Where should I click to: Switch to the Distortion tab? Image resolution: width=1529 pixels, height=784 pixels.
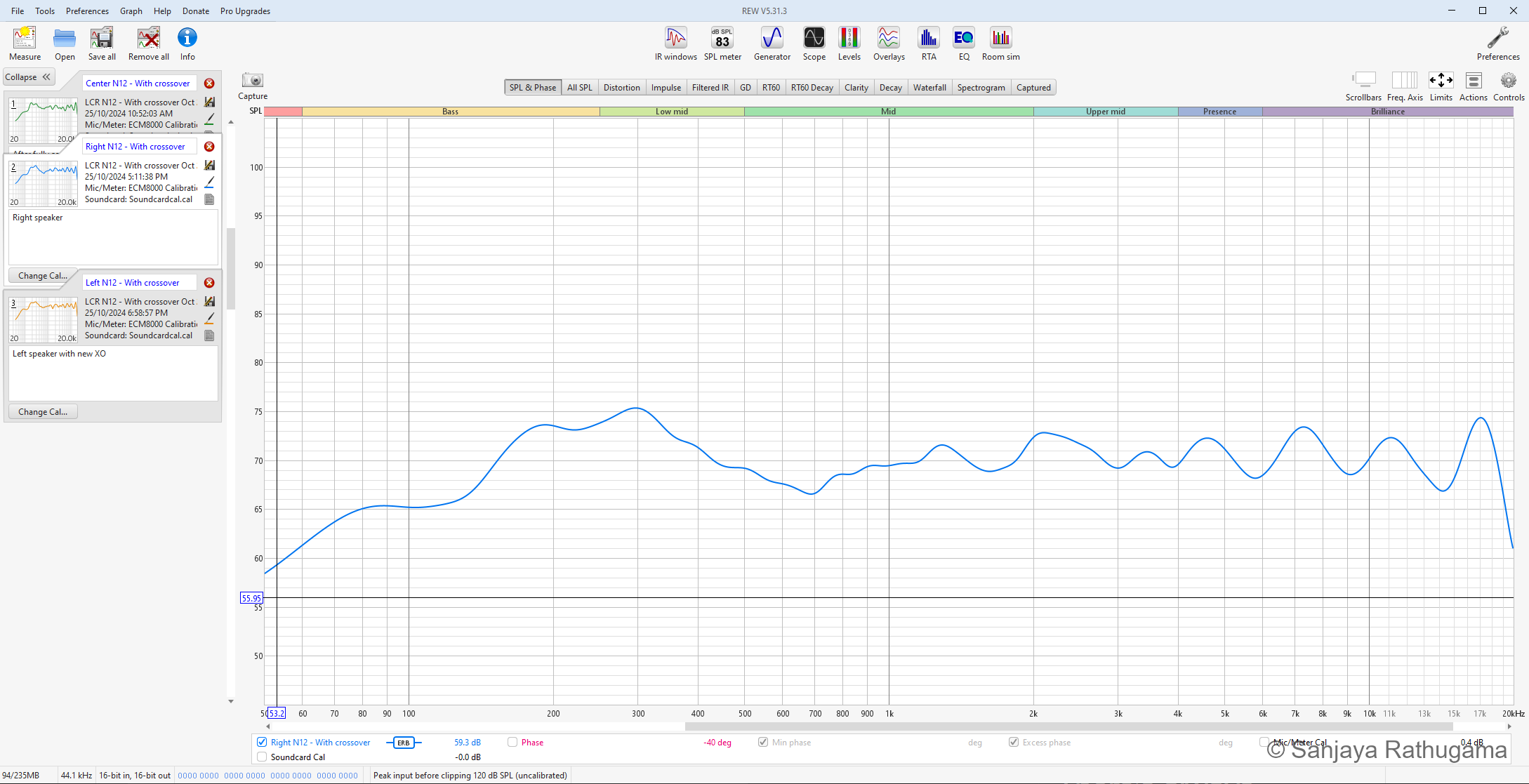pyautogui.click(x=622, y=88)
